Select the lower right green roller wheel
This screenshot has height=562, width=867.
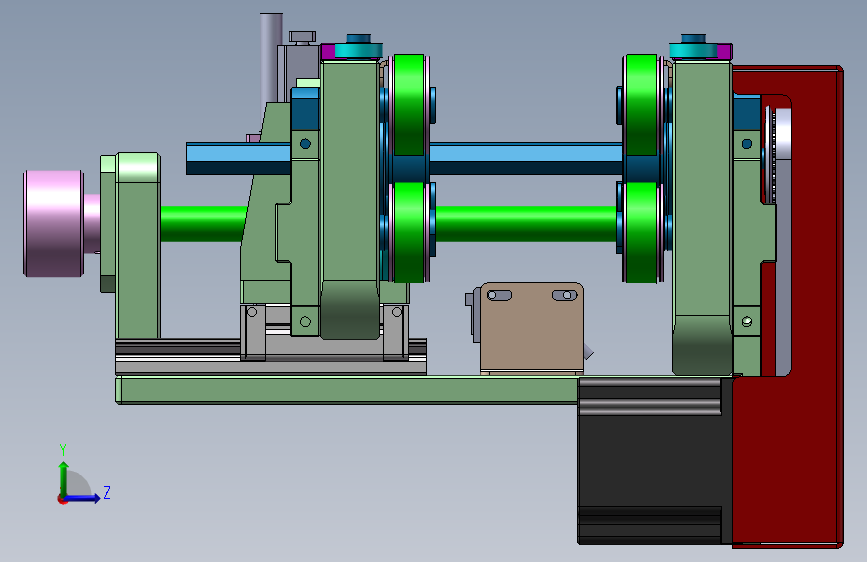tap(641, 232)
